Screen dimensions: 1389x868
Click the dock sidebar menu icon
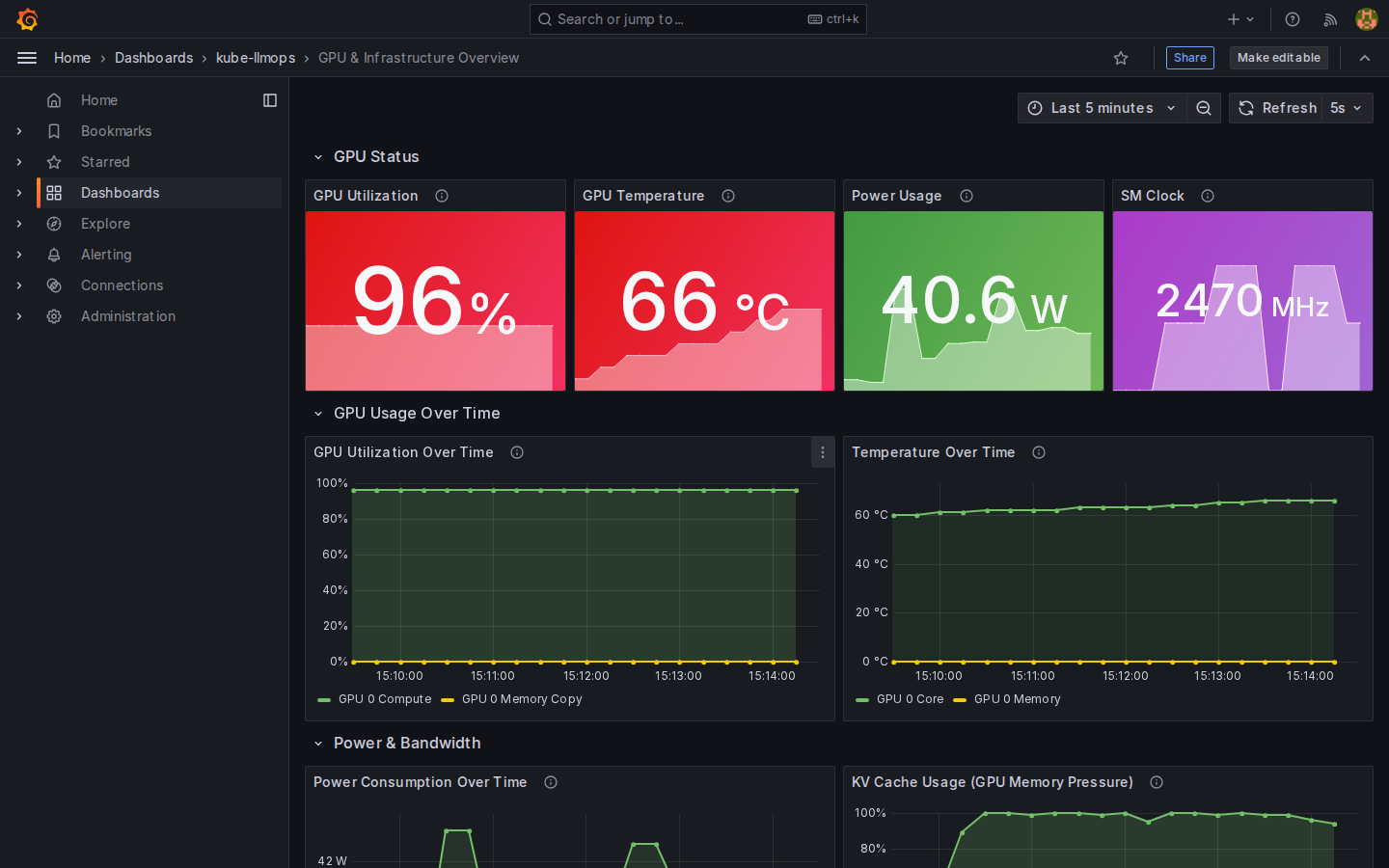click(270, 100)
